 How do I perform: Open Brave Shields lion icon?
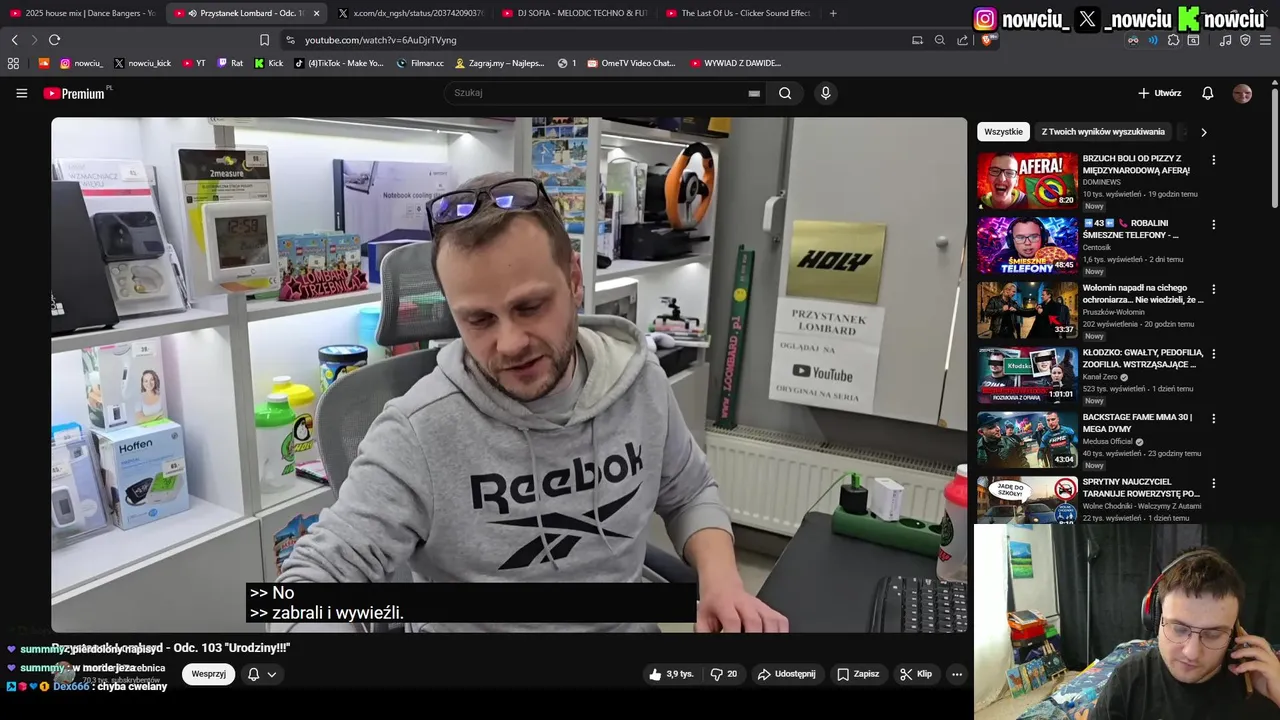point(987,40)
